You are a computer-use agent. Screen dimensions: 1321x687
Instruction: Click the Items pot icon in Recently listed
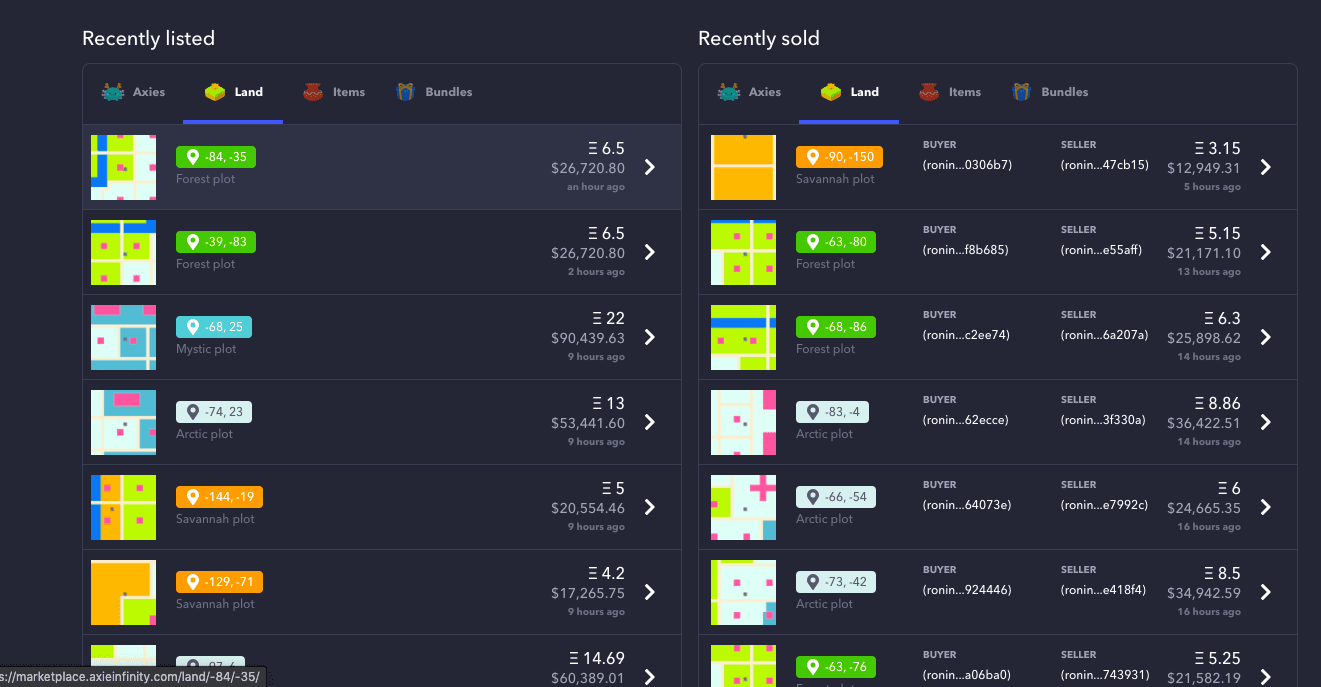[x=314, y=92]
